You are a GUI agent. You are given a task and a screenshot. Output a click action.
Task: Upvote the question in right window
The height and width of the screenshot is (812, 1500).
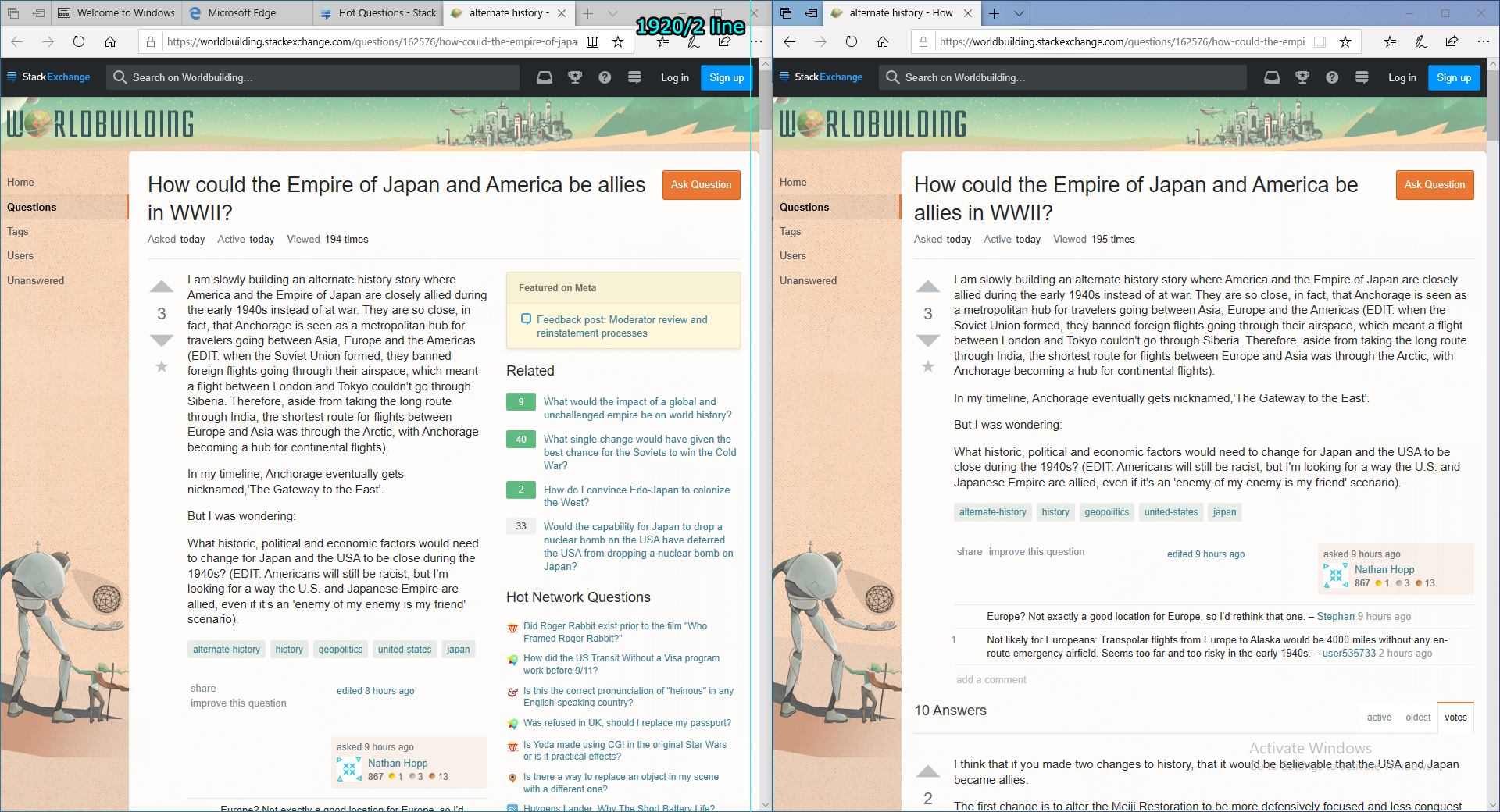[928, 287]
